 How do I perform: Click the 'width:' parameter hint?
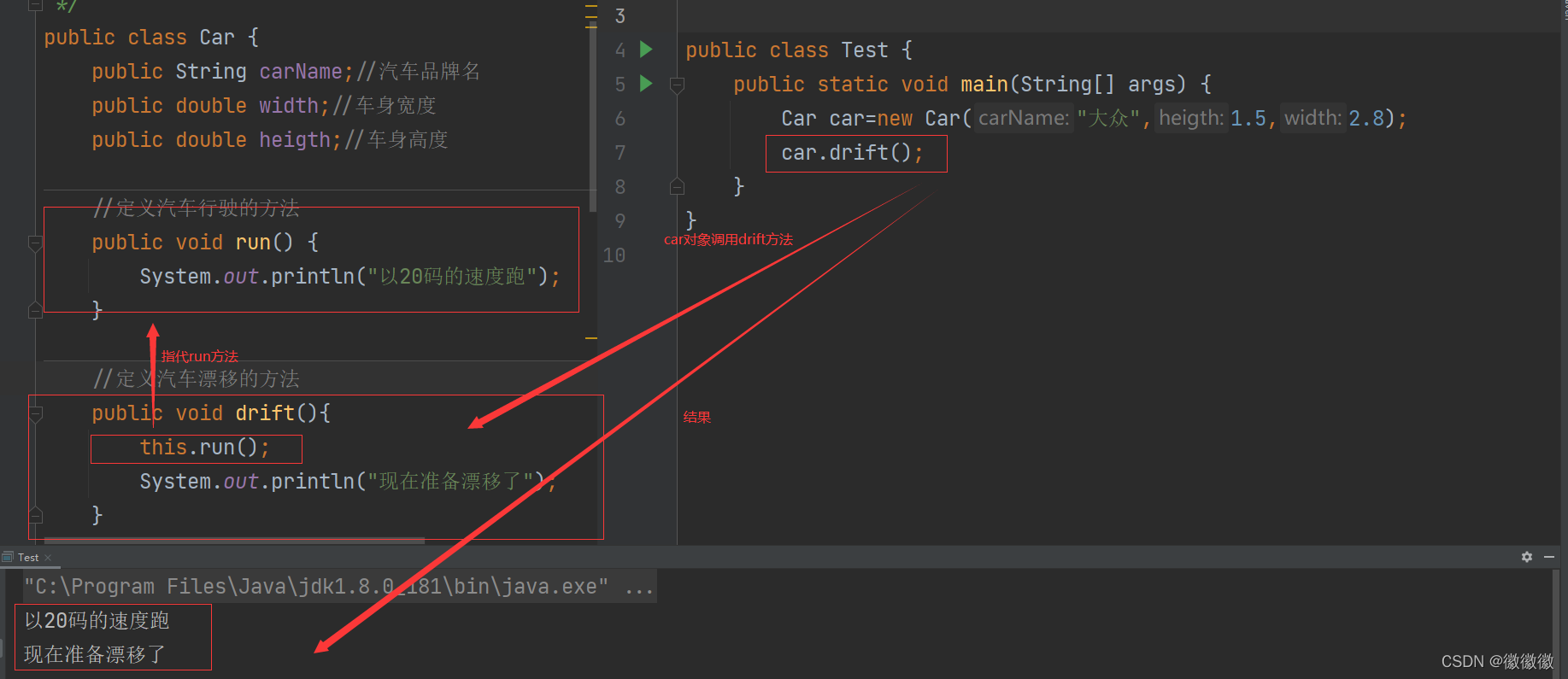coord(1313,118)
